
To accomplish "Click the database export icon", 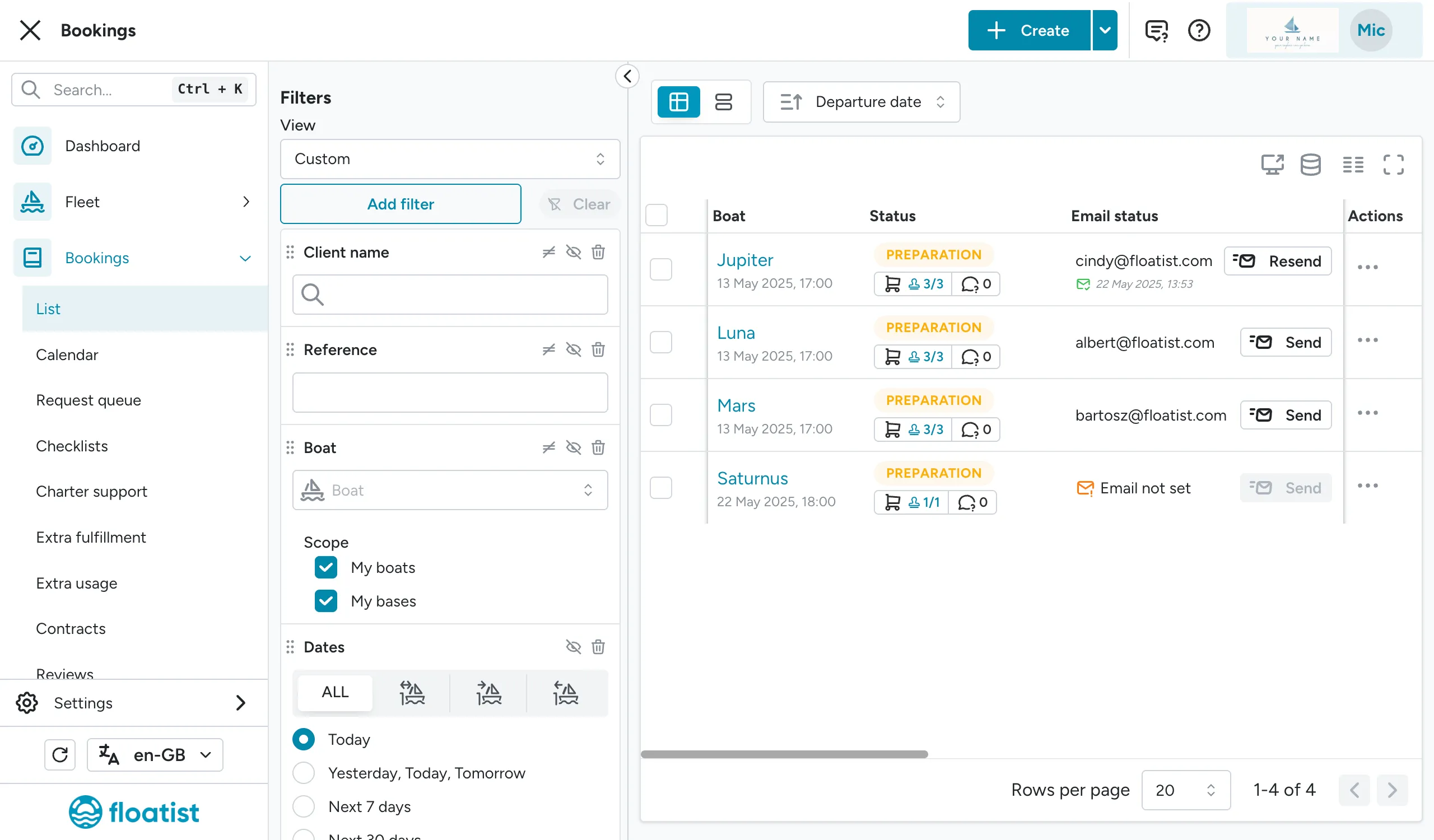I will click(1311, 165).
